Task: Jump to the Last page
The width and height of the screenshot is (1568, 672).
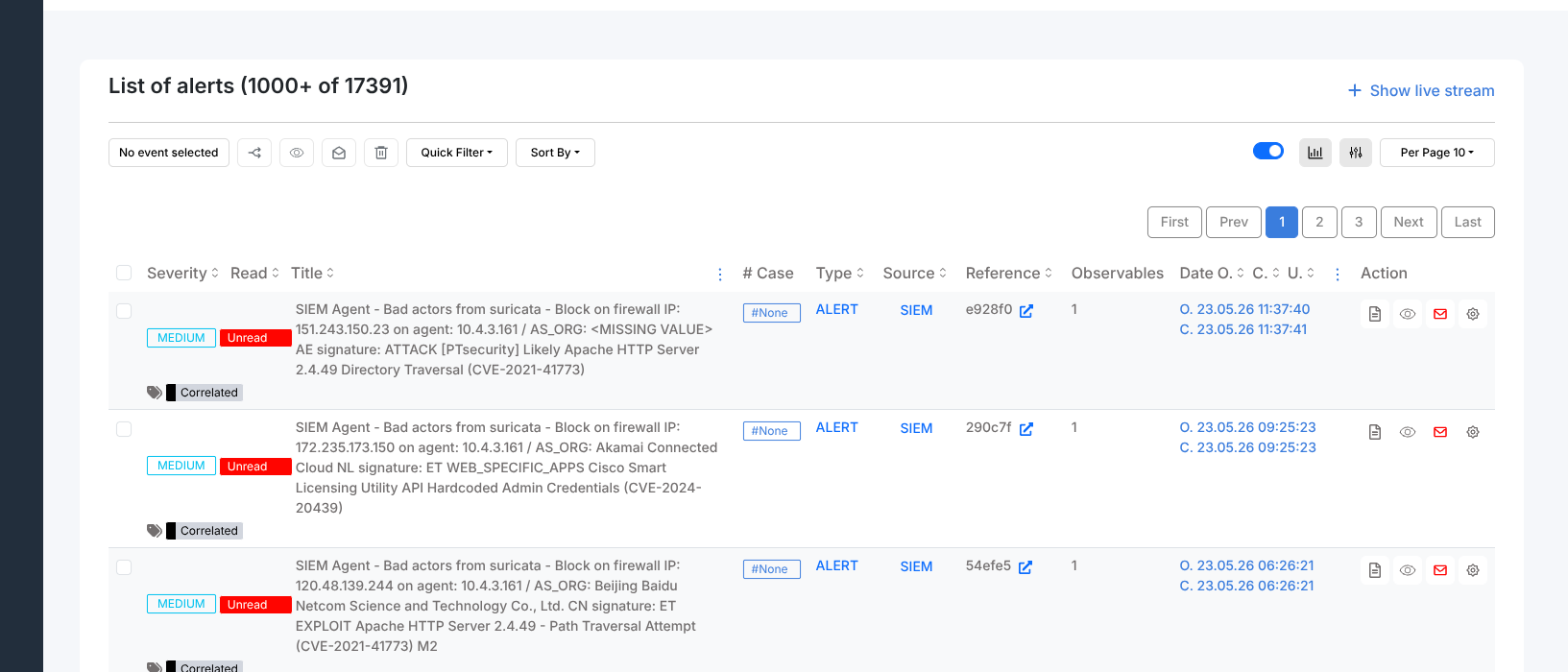Action: [1468, 222]
